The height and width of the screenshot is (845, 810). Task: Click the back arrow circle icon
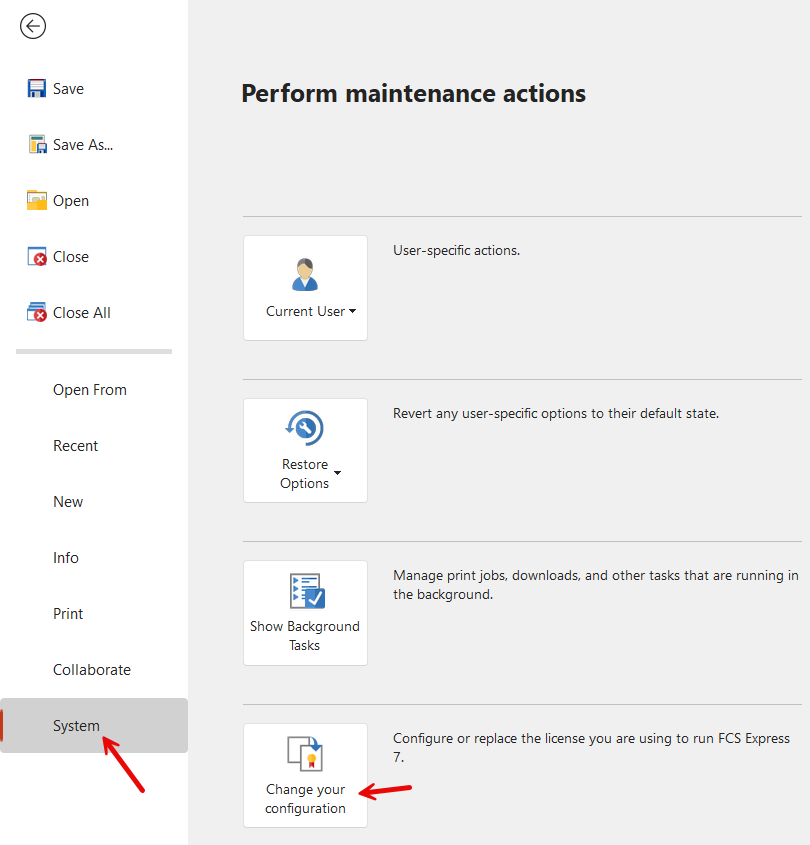click(33, 27)
